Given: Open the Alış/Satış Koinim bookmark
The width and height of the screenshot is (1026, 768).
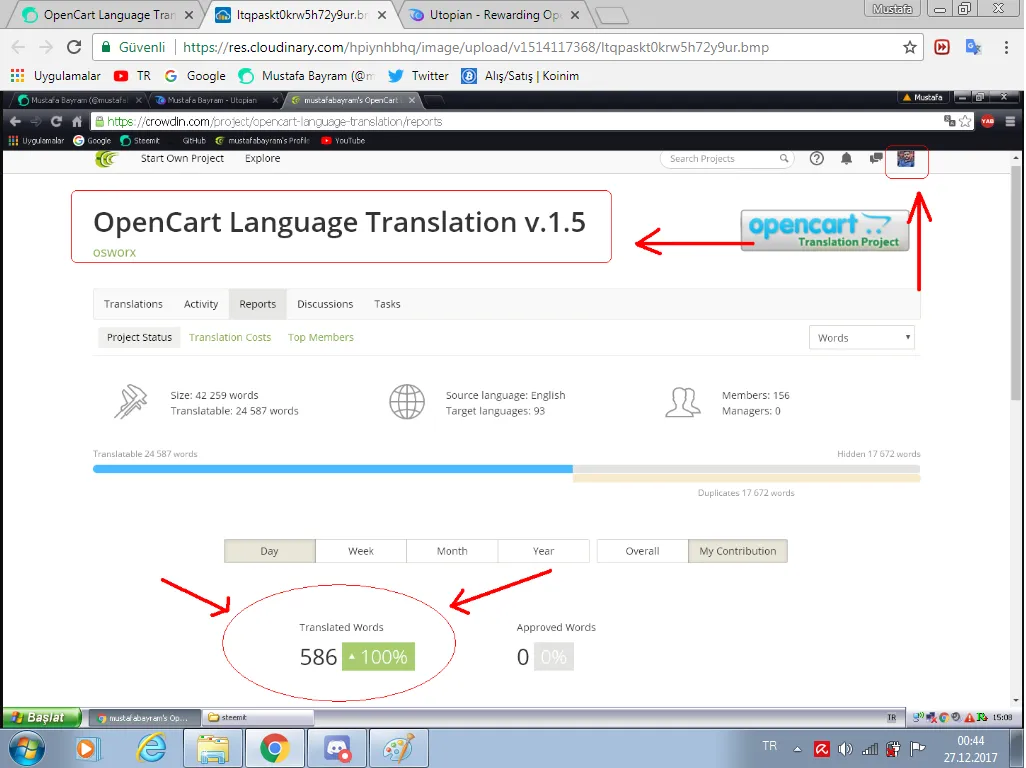Looking at the screenshot, I should coord(520,76).
